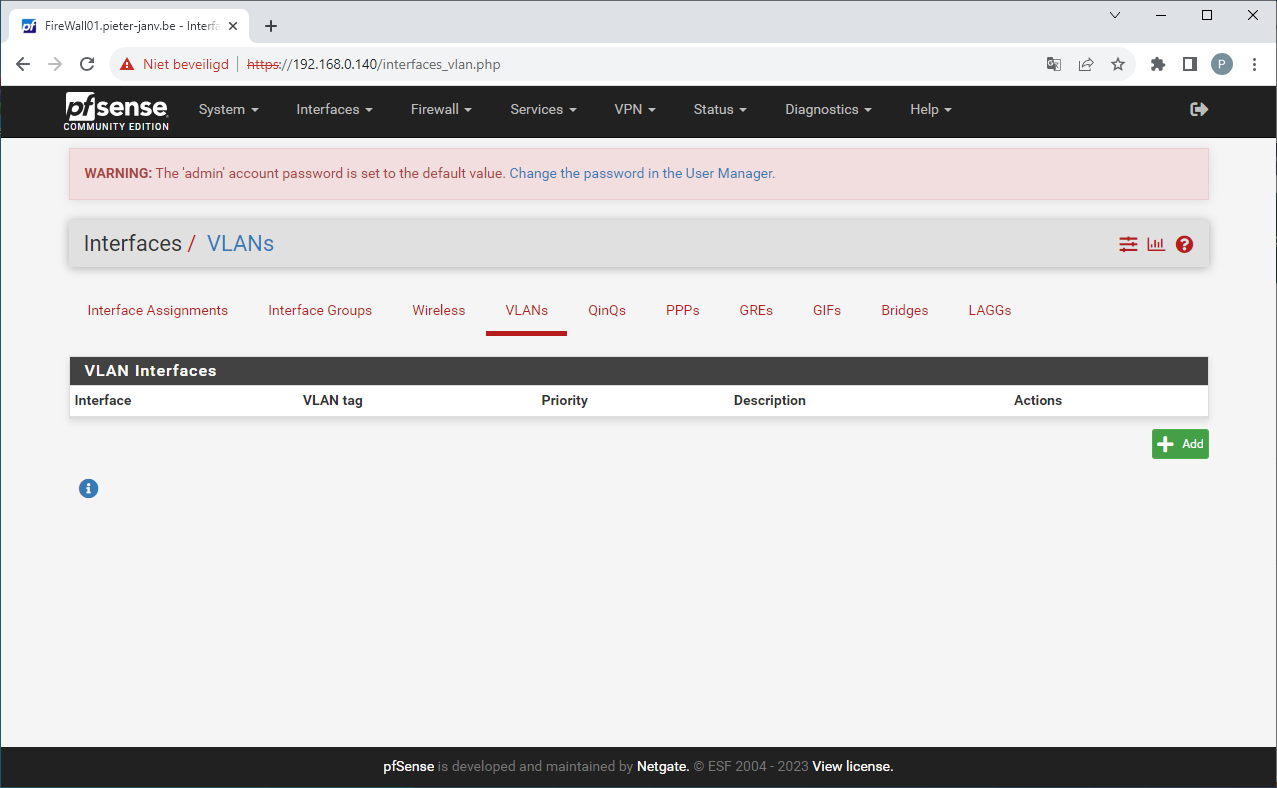
Task: Open the QinQs tab
Action: coord(606,310)
